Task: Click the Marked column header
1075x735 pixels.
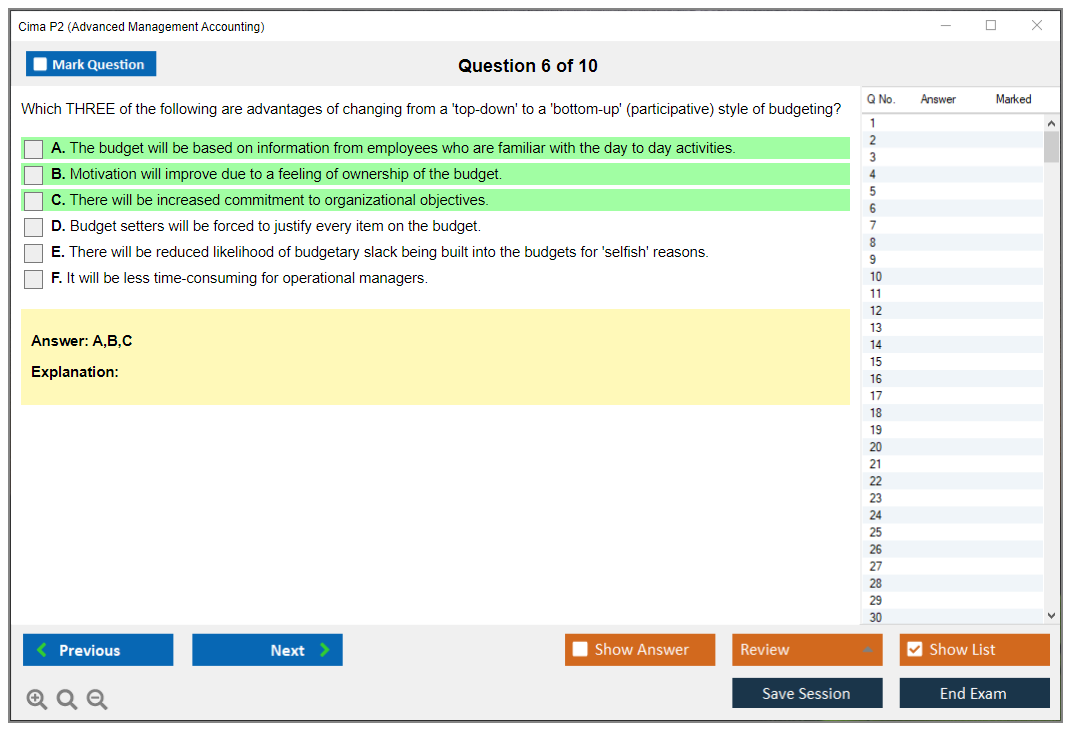Action: point(1013,99)
